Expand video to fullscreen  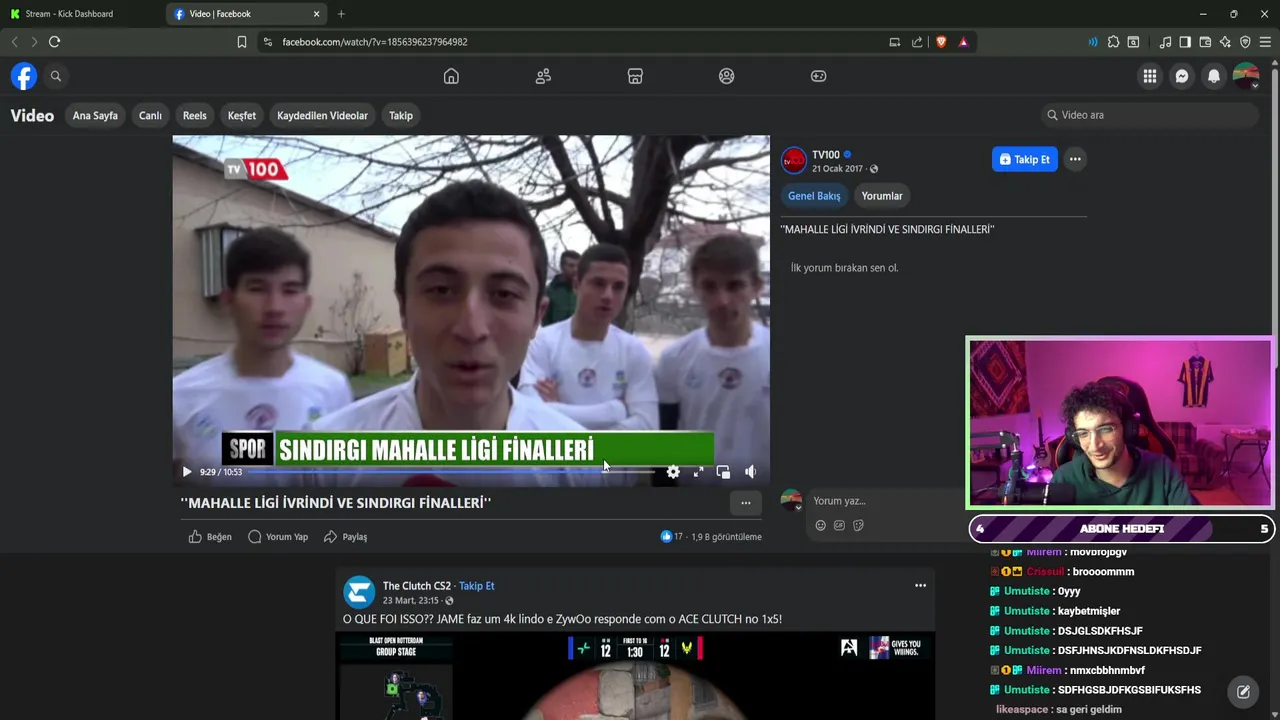coord(698,472)
